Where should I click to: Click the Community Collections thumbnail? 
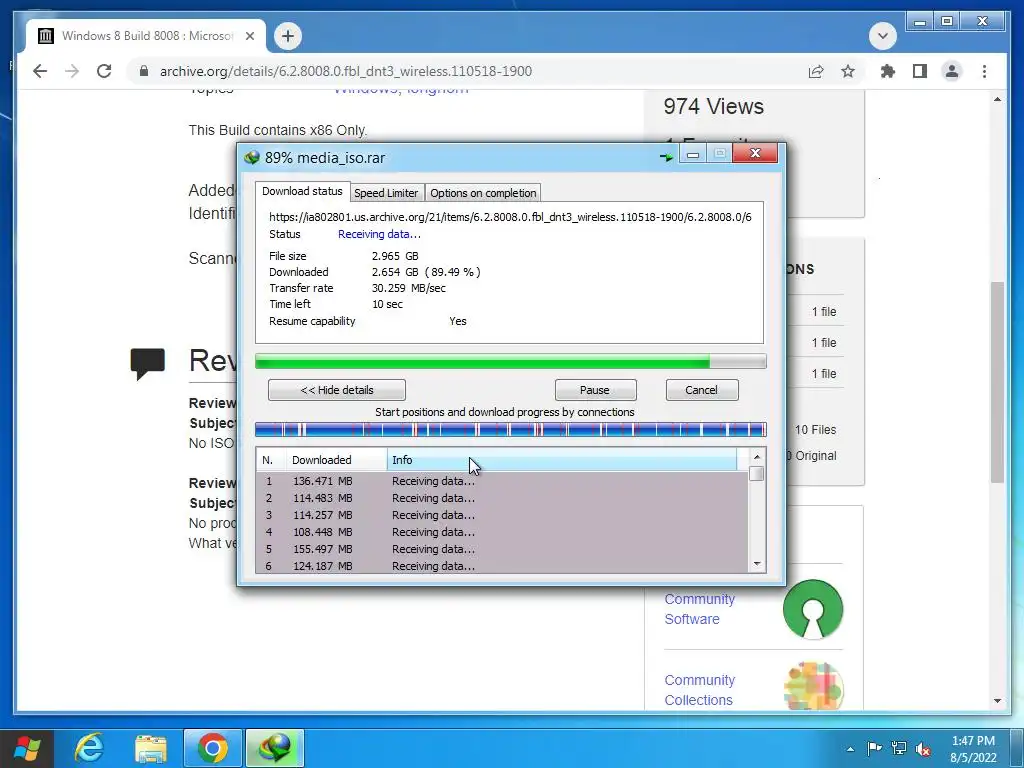pos(813,685)
